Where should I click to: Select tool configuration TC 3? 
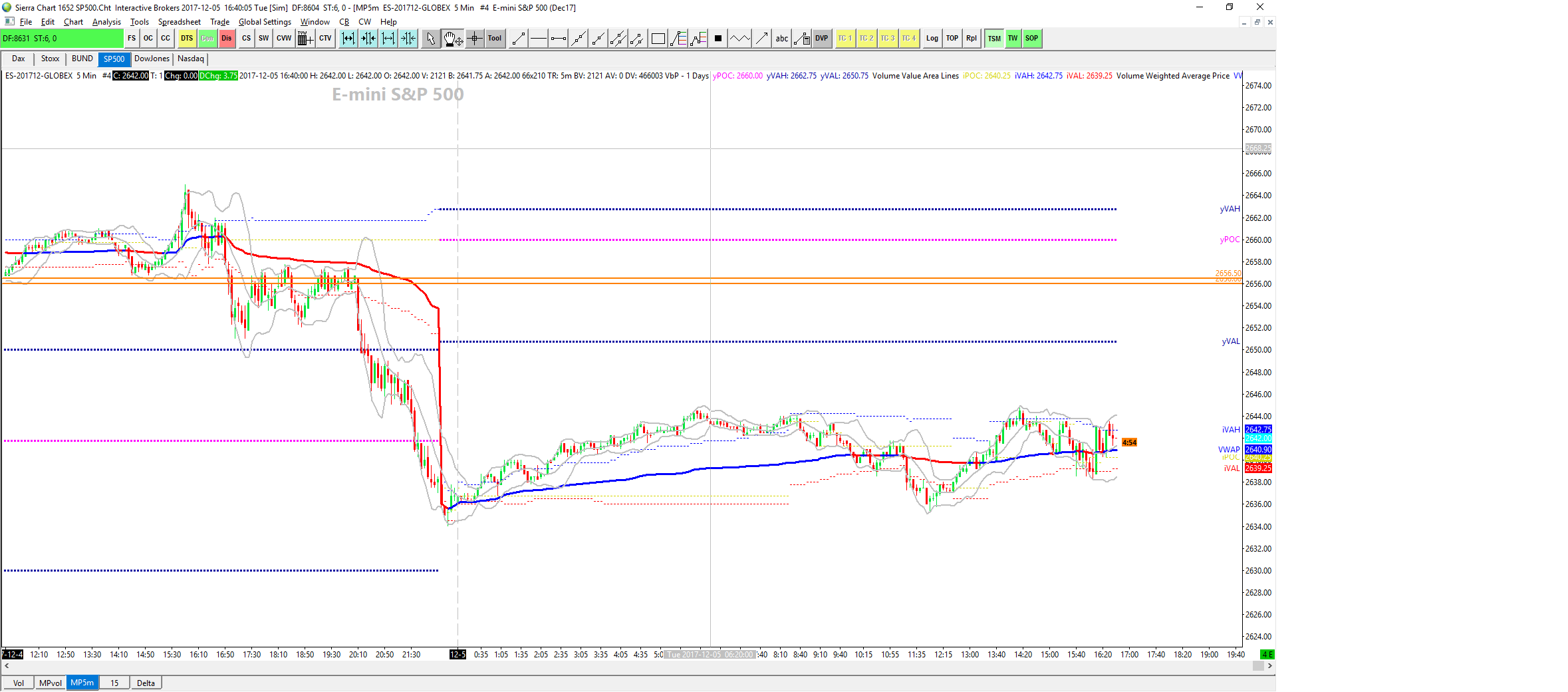pyautogui.click(x=888, y=39)
